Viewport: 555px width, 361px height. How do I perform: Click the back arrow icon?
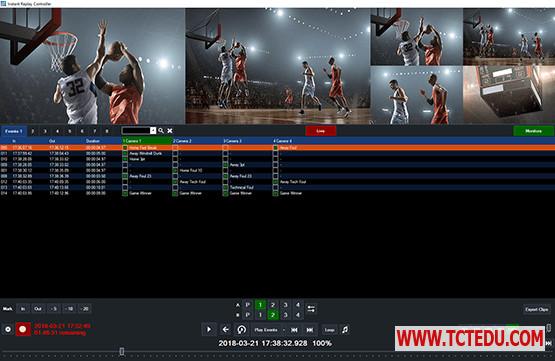(225, 330)
